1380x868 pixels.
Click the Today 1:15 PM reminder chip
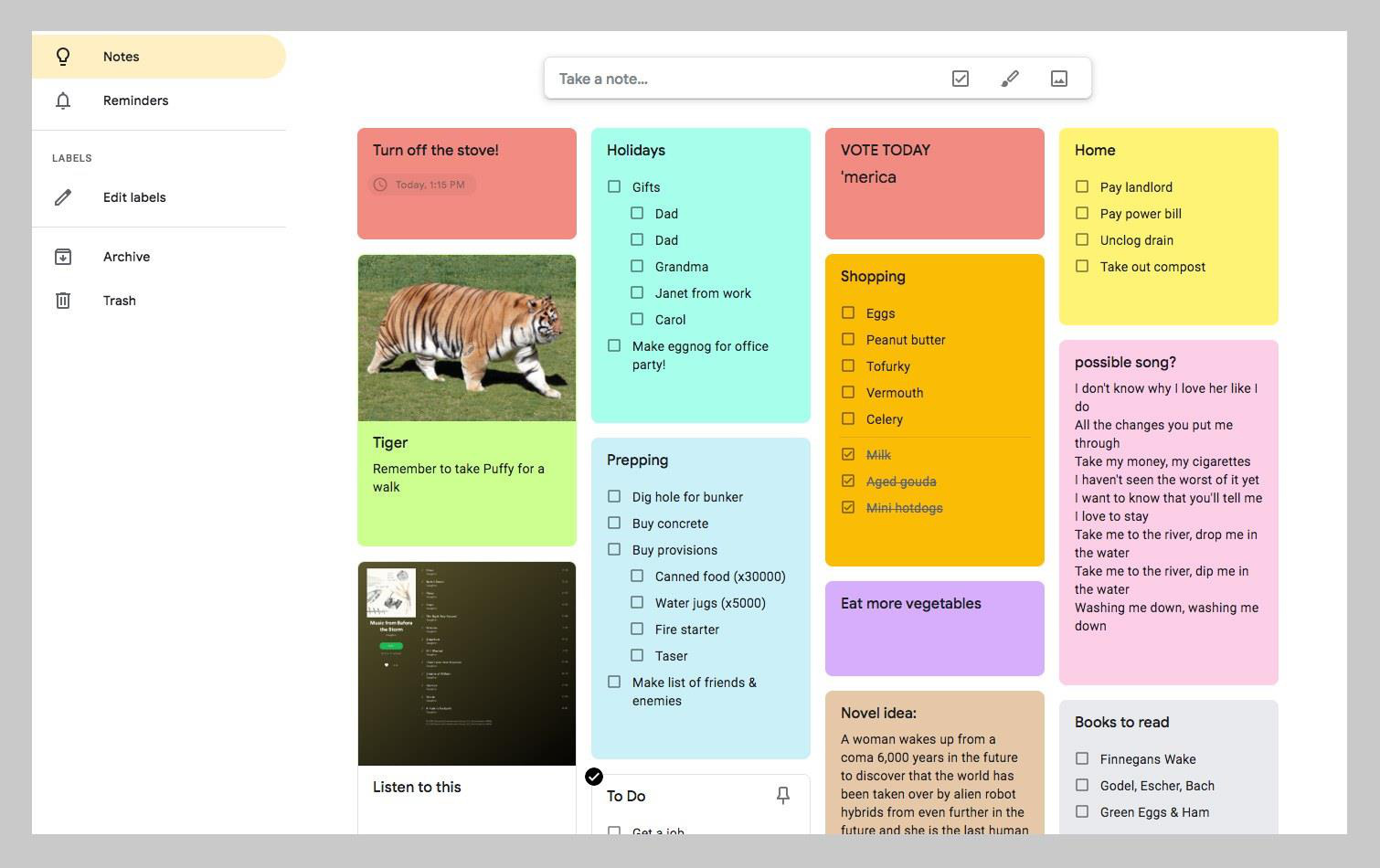(x=422, y=185)
